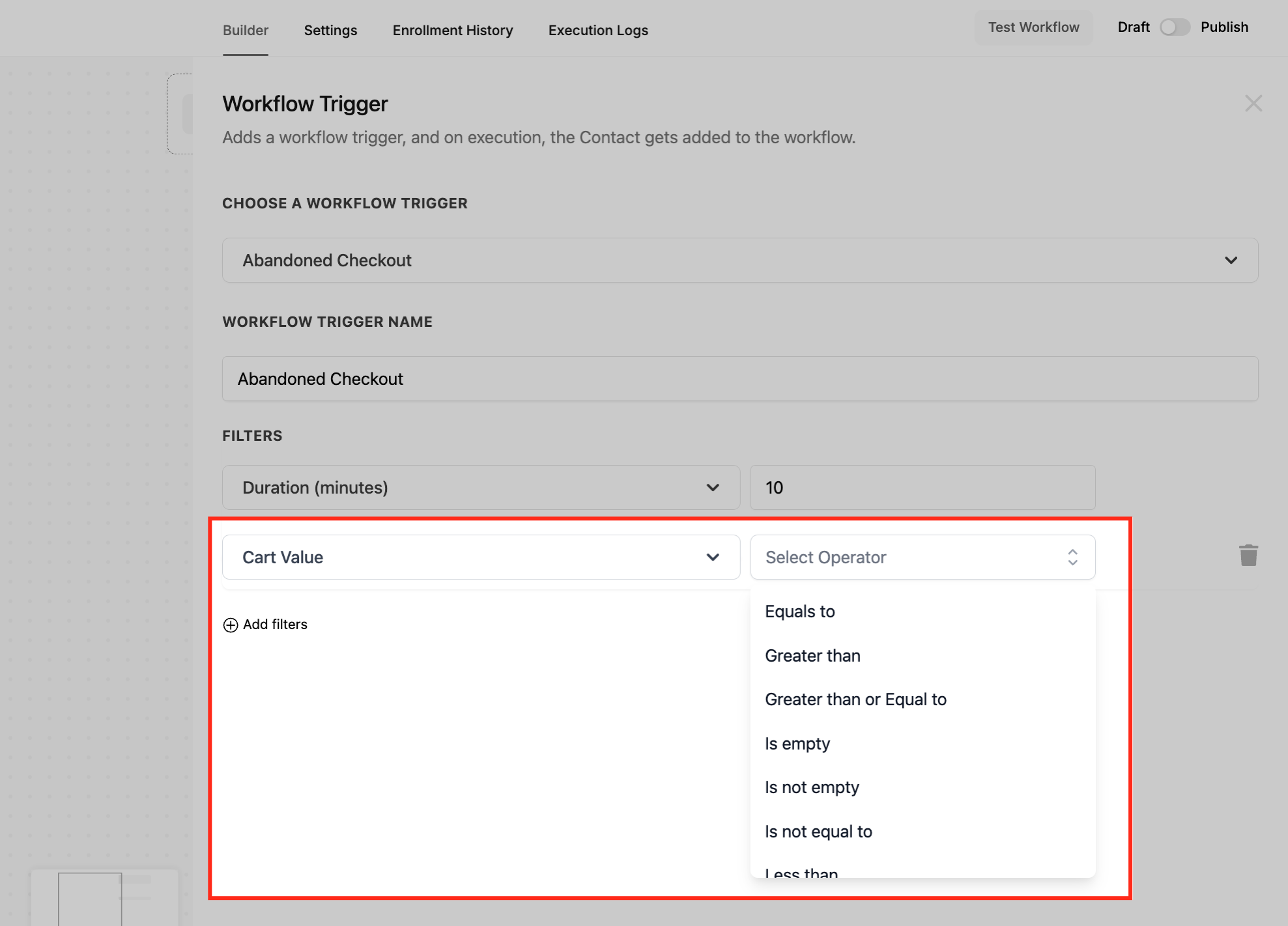Viewport: 1288px width, 926px height.
Task: Select the Builder tab
Action: pyautogui.click(x=245, y=31)
